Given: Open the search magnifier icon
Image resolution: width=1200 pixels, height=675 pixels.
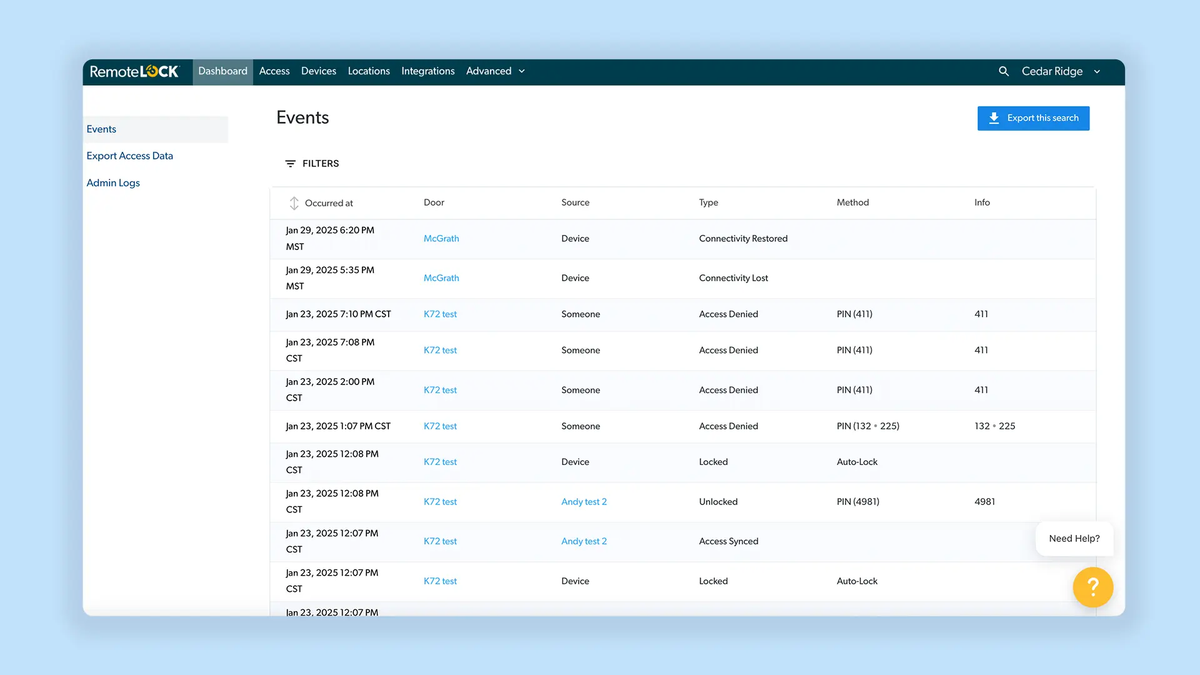Looking at the screenshot, I should (x=1004, y=72).
